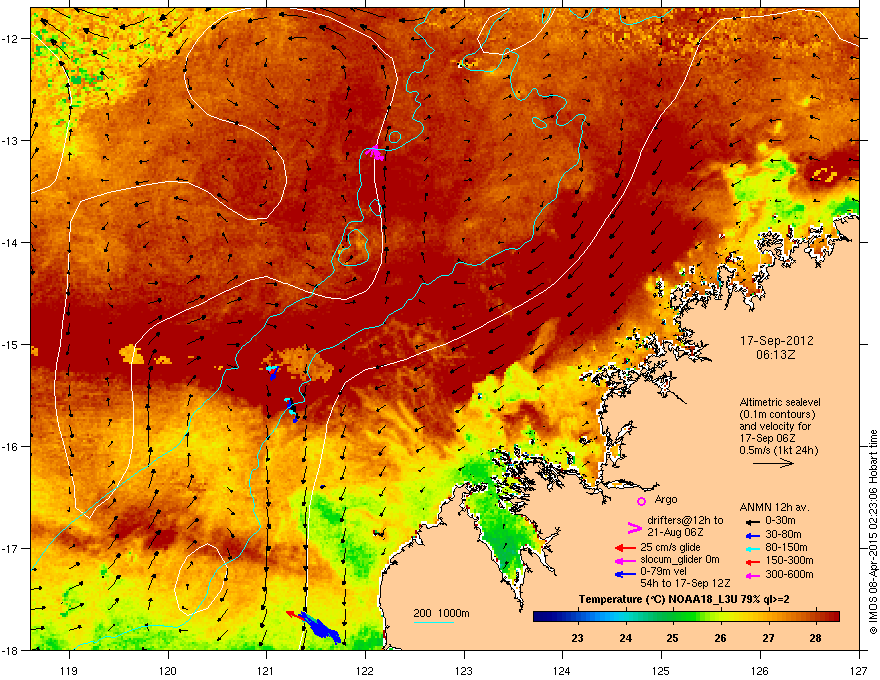Screen dimensions: 880x680
Task: Click the latitude axis label -15
Action: (x=10, y=344)
